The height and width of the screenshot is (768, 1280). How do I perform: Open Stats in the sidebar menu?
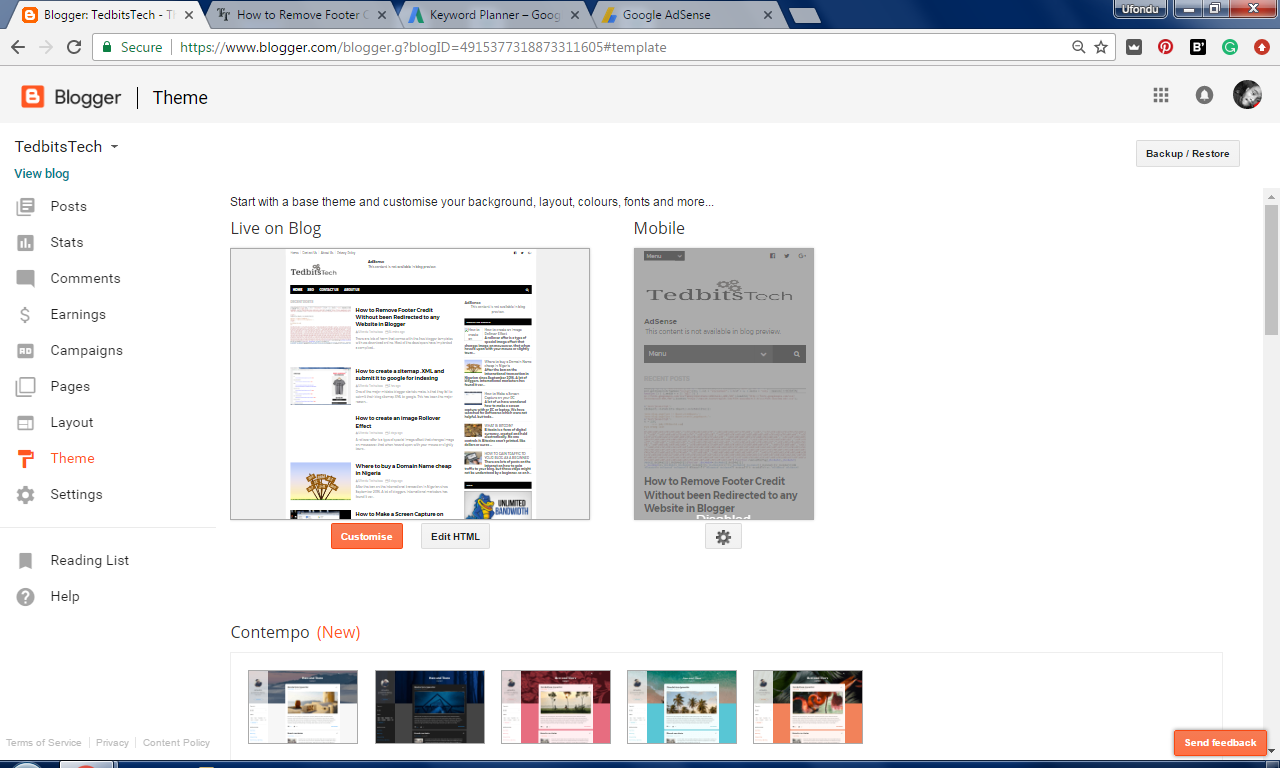[67, 242]
